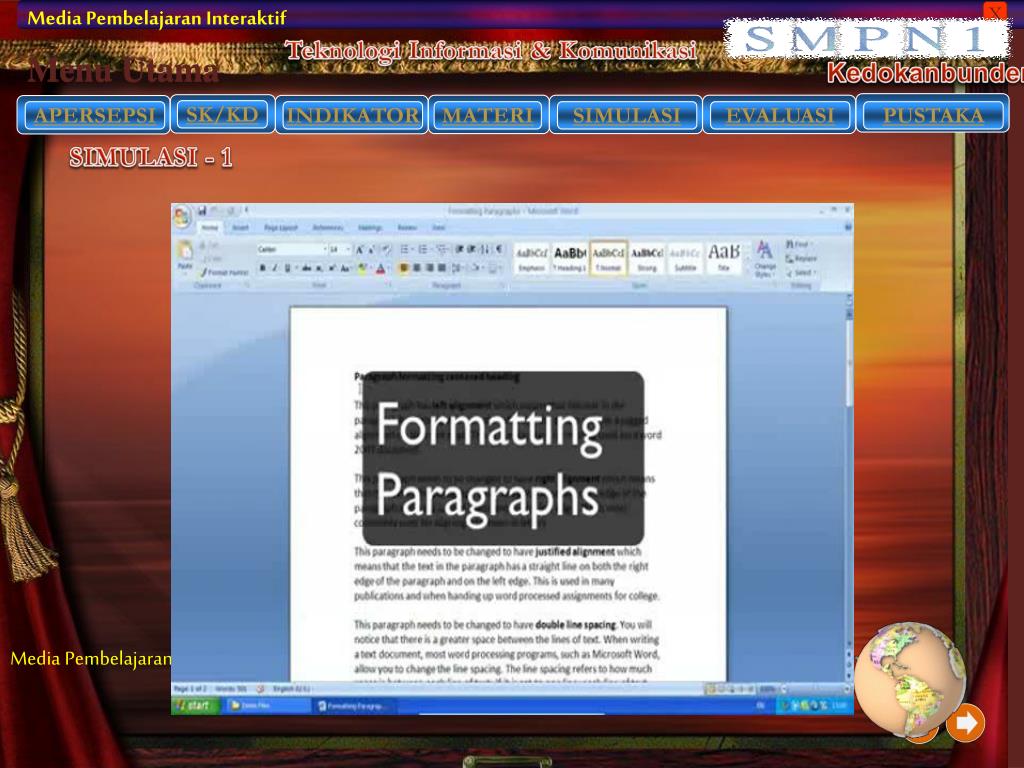The width and height of the screenshot is (1024, 768).
Task: Click the Grow Font icon
Action: (x=359, y=249)
